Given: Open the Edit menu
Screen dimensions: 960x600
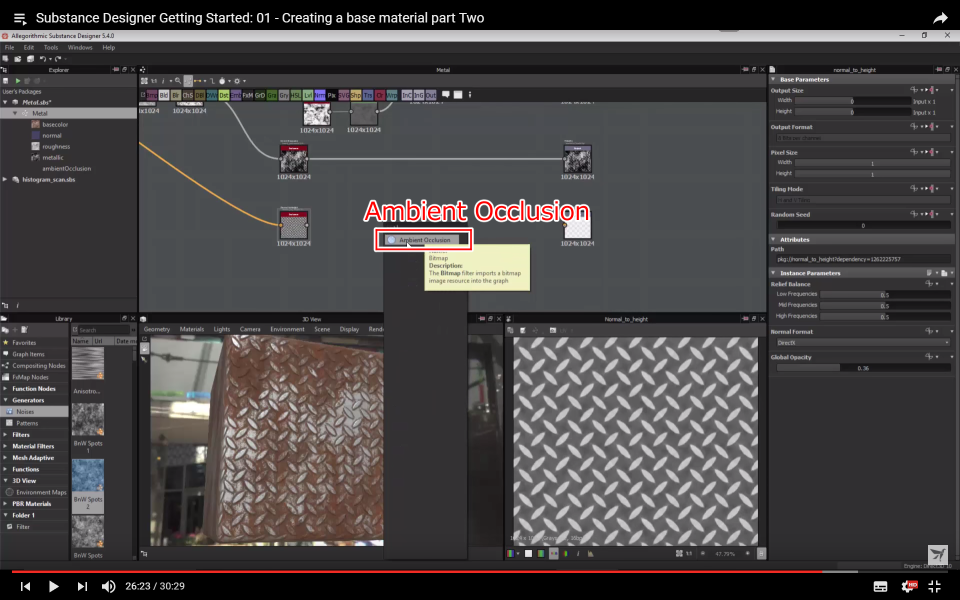Looking at the screenshot, I should click(29, 47).
